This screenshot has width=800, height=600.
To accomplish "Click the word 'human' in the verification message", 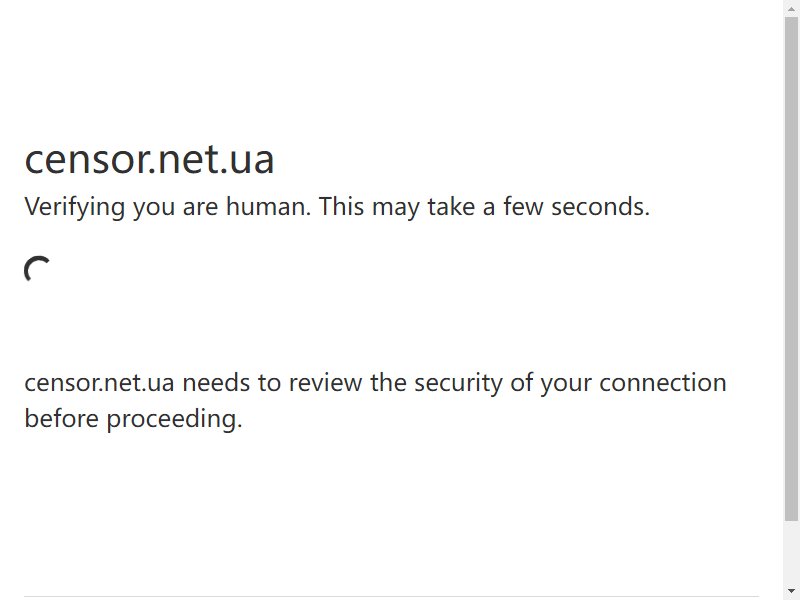I will 268,207.
